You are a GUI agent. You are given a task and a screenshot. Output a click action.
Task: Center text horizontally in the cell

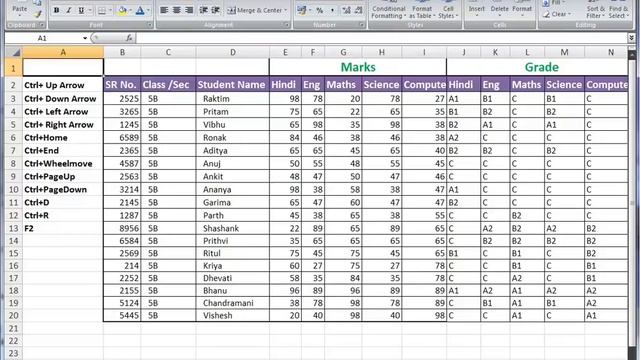pos(177,10)
